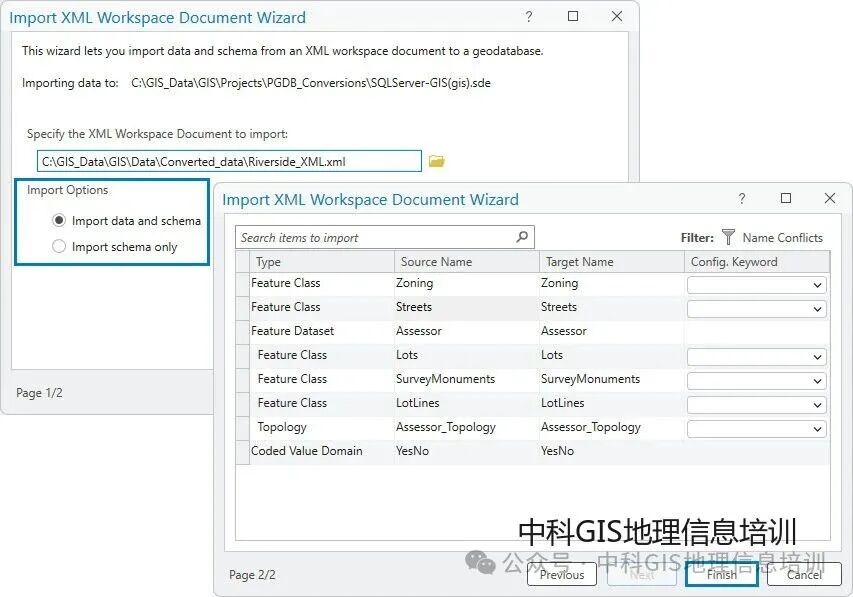Click the Page 2/2 indicator text
Image resolution: width=853 pixels, height=597 pixels.
[x=252, y=575]
